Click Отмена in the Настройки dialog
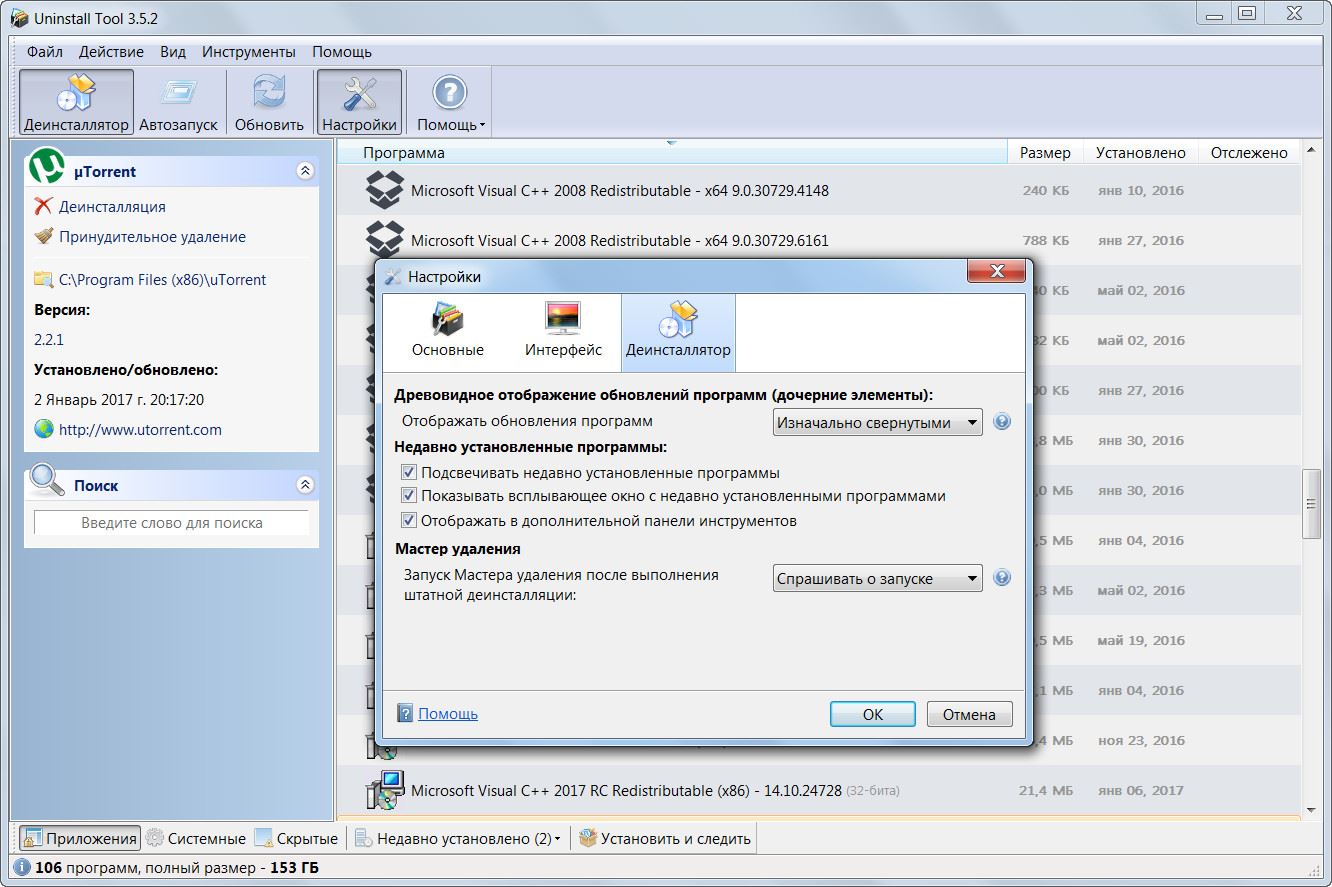This screenshot has width=1332, height=887. tap(970, 714)
